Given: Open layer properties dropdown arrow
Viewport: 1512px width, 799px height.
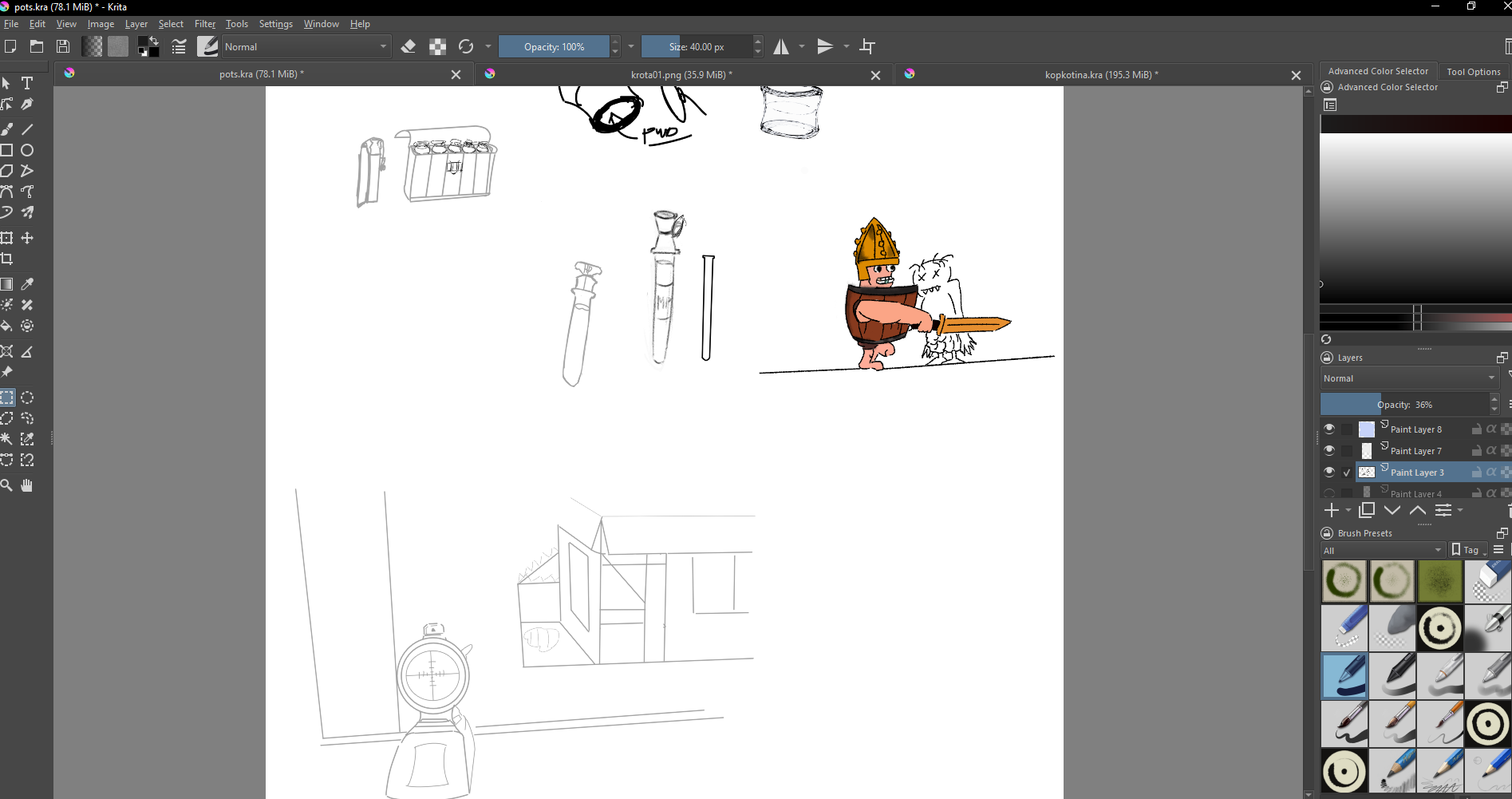Looking at the screenshot, I should tap(1460, 510).
